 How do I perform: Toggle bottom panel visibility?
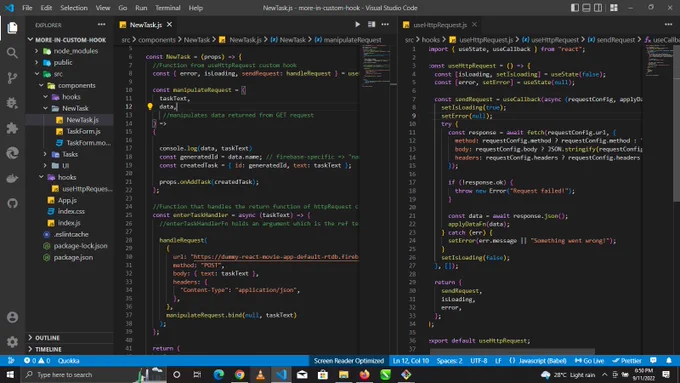click(586, 8)
